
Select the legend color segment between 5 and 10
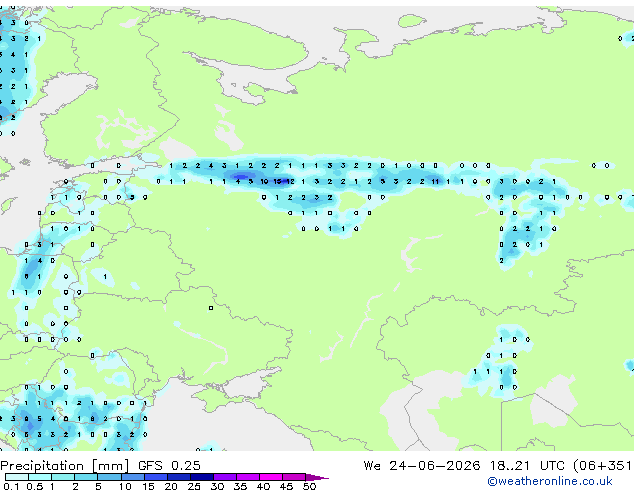[x=110, y=477]
